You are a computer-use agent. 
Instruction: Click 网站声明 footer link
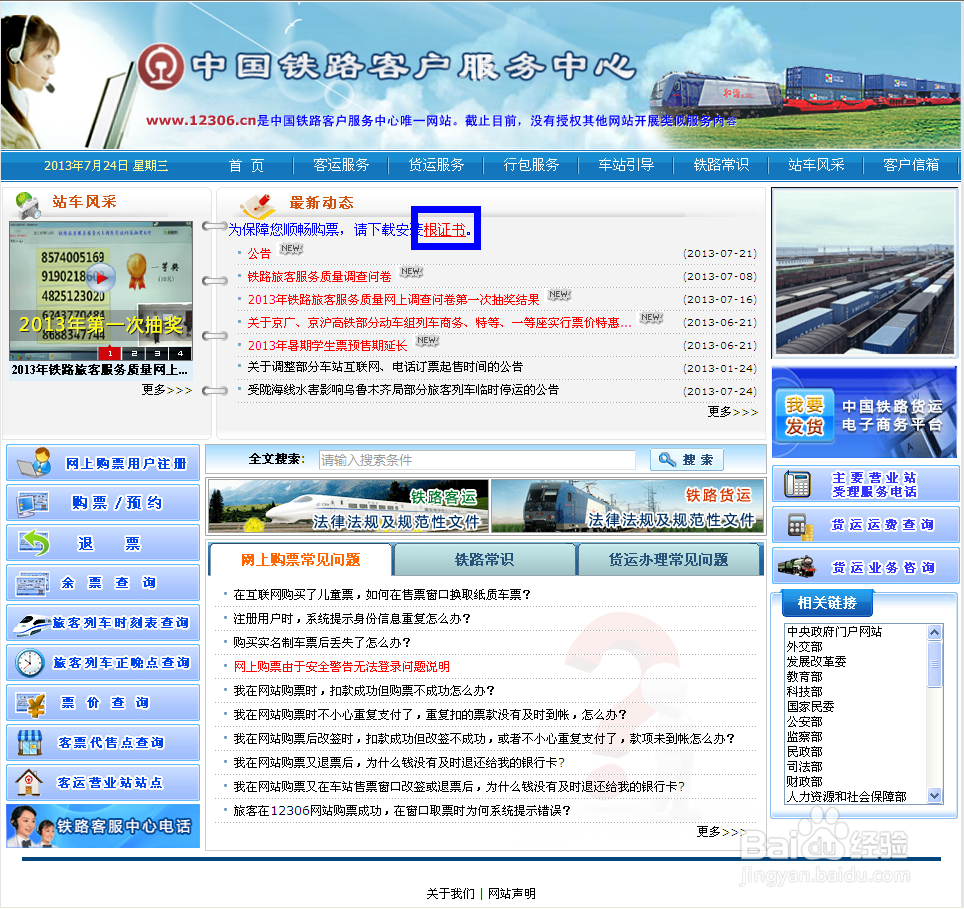click(512, 893)
